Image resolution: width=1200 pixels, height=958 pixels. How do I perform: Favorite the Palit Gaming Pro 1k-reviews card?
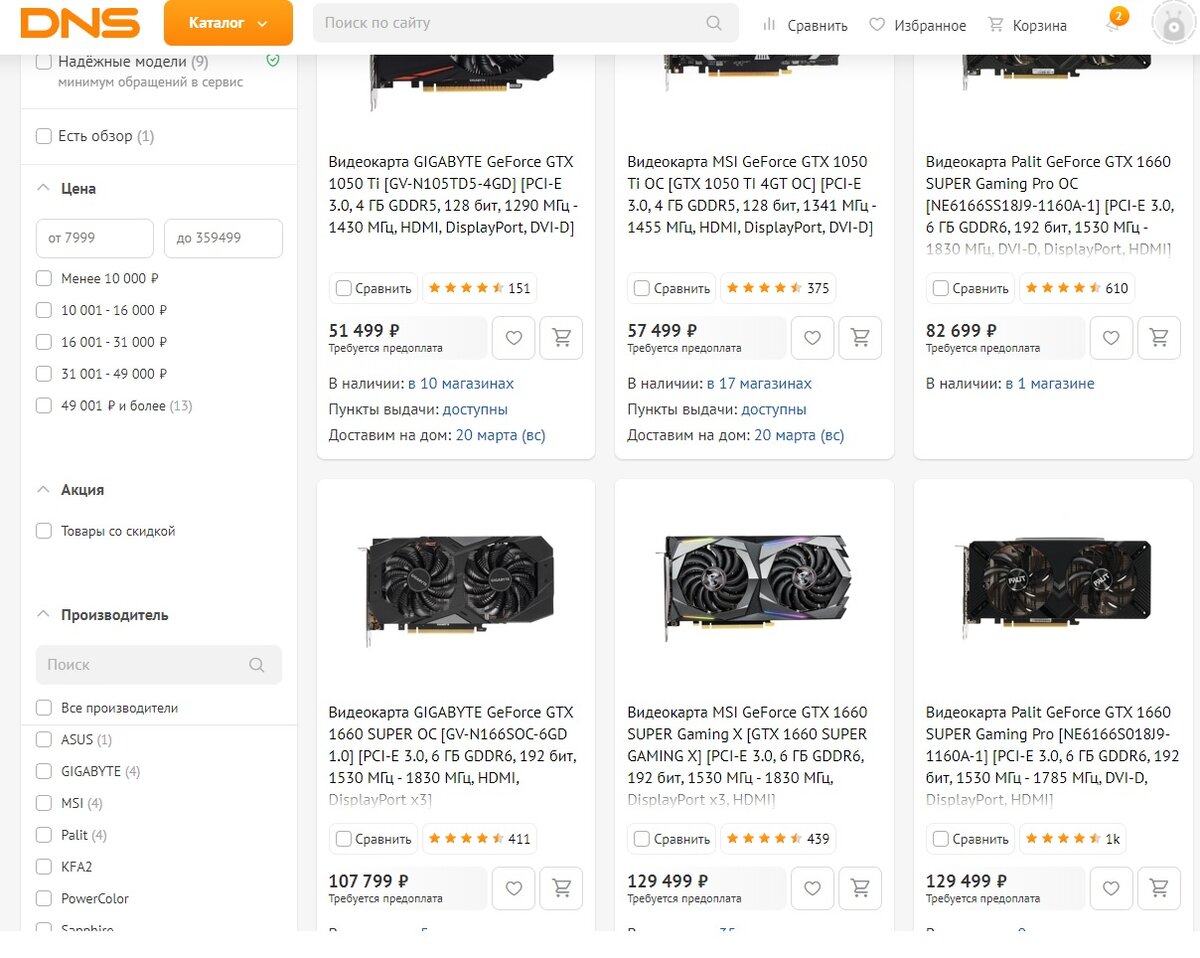click(x=1111, y=888)
